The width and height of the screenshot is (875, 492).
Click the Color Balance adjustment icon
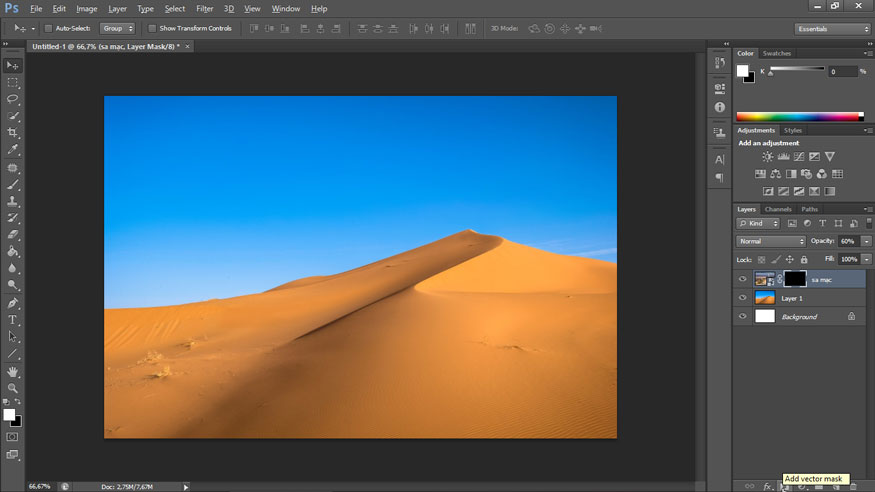tap(775, 174)
